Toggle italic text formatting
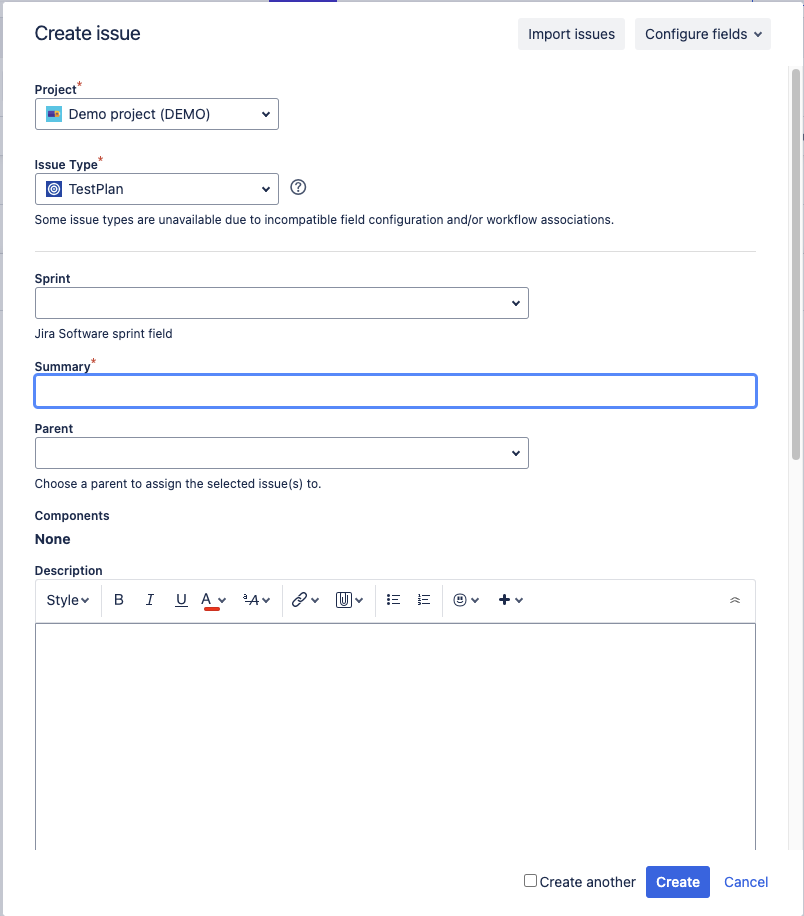The width and height of the screenshot is (804, 916). [150, 600]
